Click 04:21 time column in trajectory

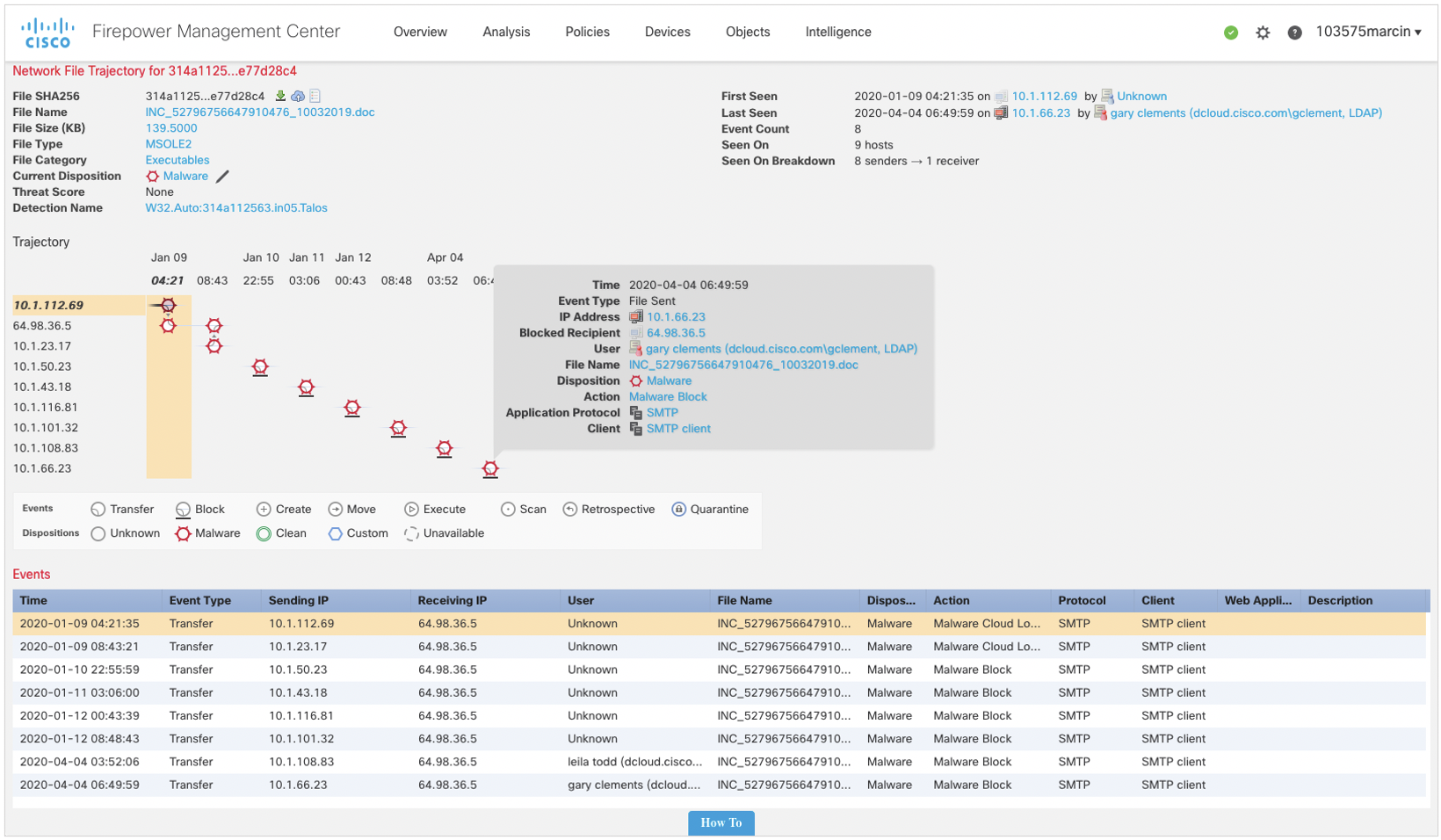[x=168, y=280]
